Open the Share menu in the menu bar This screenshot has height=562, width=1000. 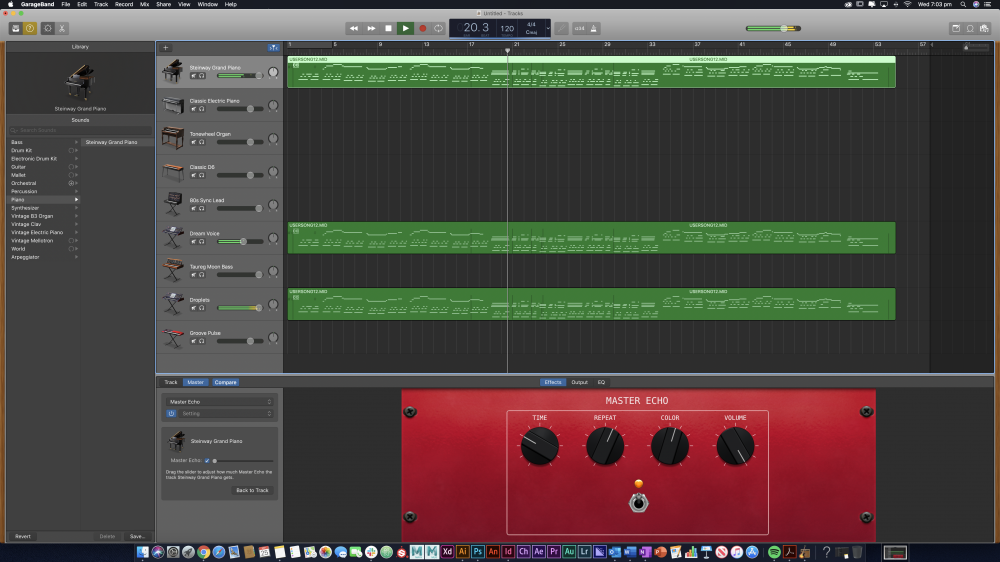point(163,4)
